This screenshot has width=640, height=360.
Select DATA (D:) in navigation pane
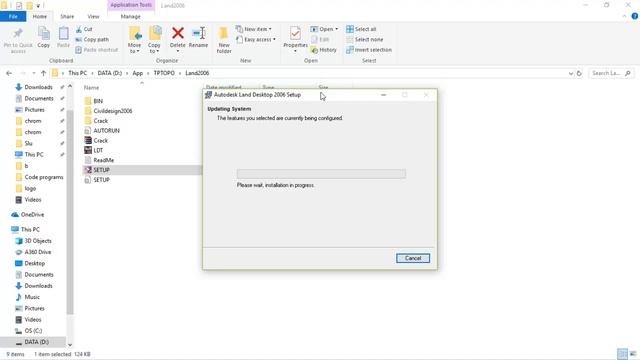tap(33, 342)
